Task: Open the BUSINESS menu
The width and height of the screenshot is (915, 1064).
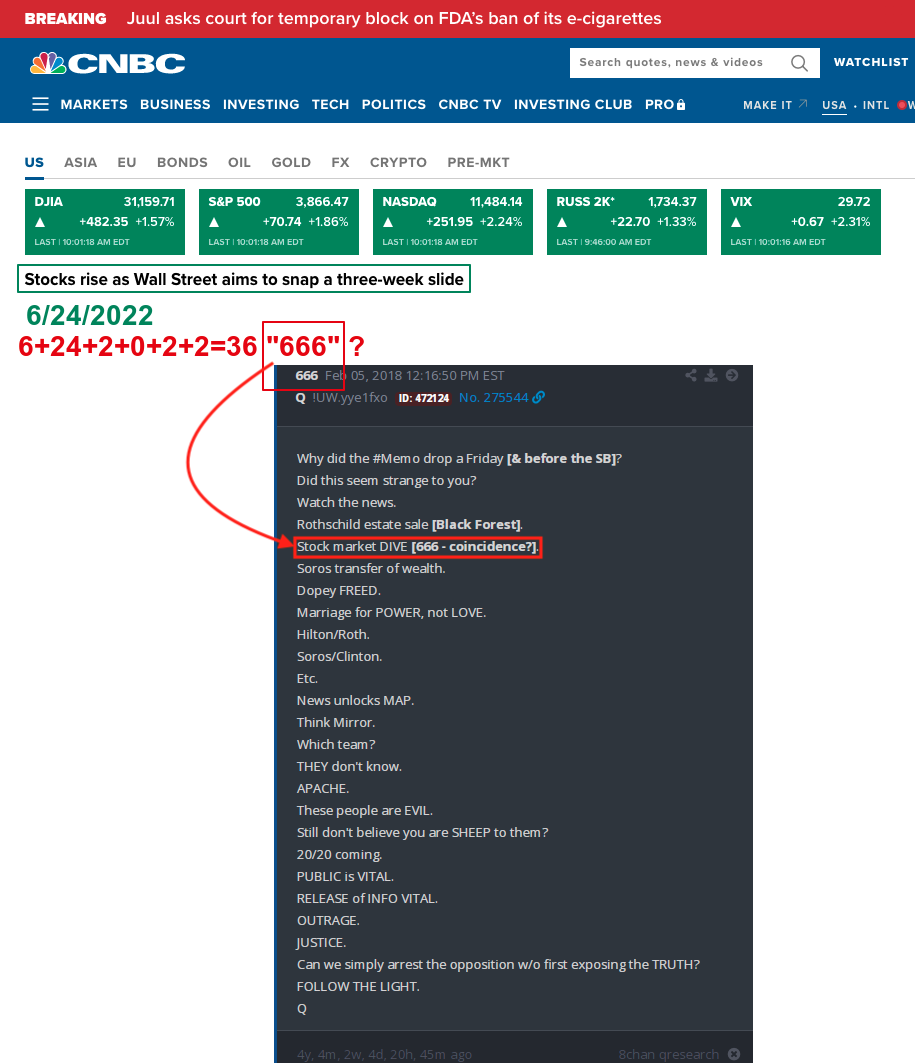Action: 175,104
